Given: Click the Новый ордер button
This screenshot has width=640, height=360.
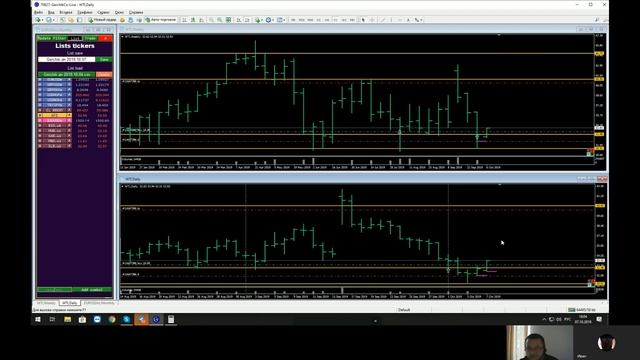Looking at the screenshot, I should (x=102, y=20).
